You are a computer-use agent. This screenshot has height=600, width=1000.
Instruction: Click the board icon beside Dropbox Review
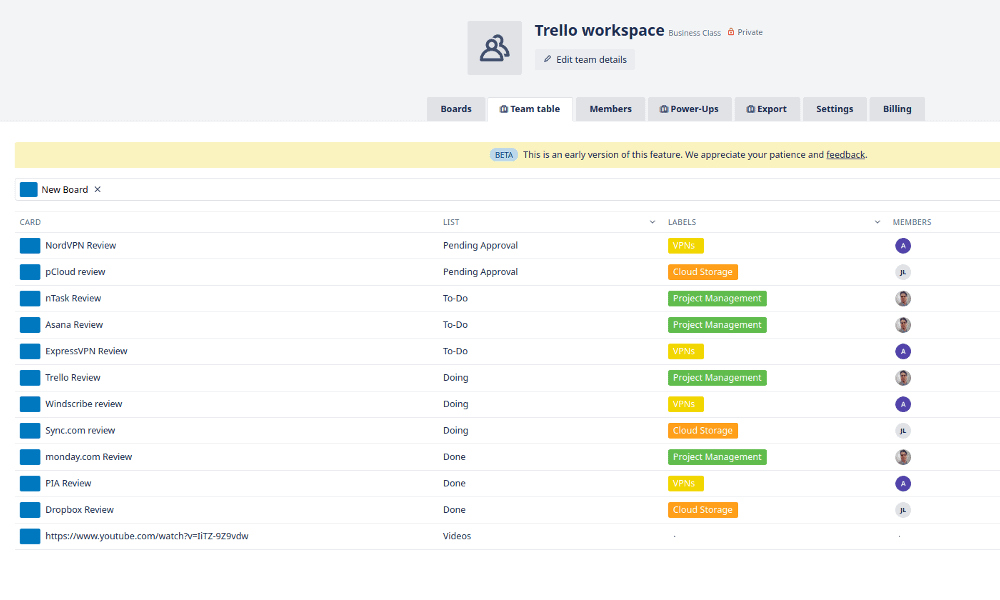coord(30,510)
